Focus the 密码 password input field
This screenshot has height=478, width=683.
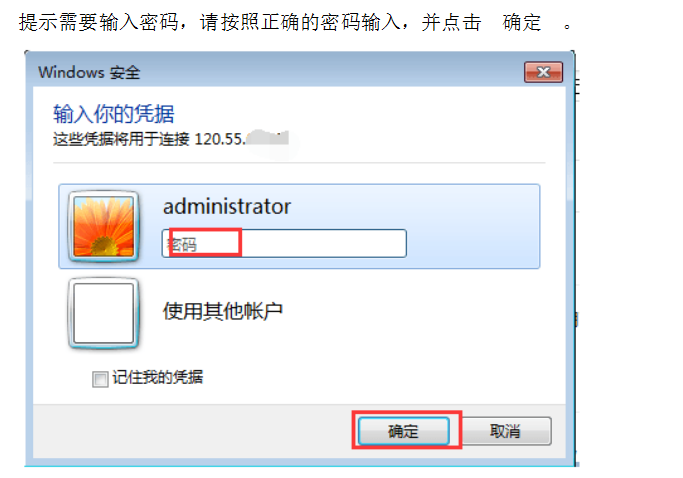coord(284,243)
